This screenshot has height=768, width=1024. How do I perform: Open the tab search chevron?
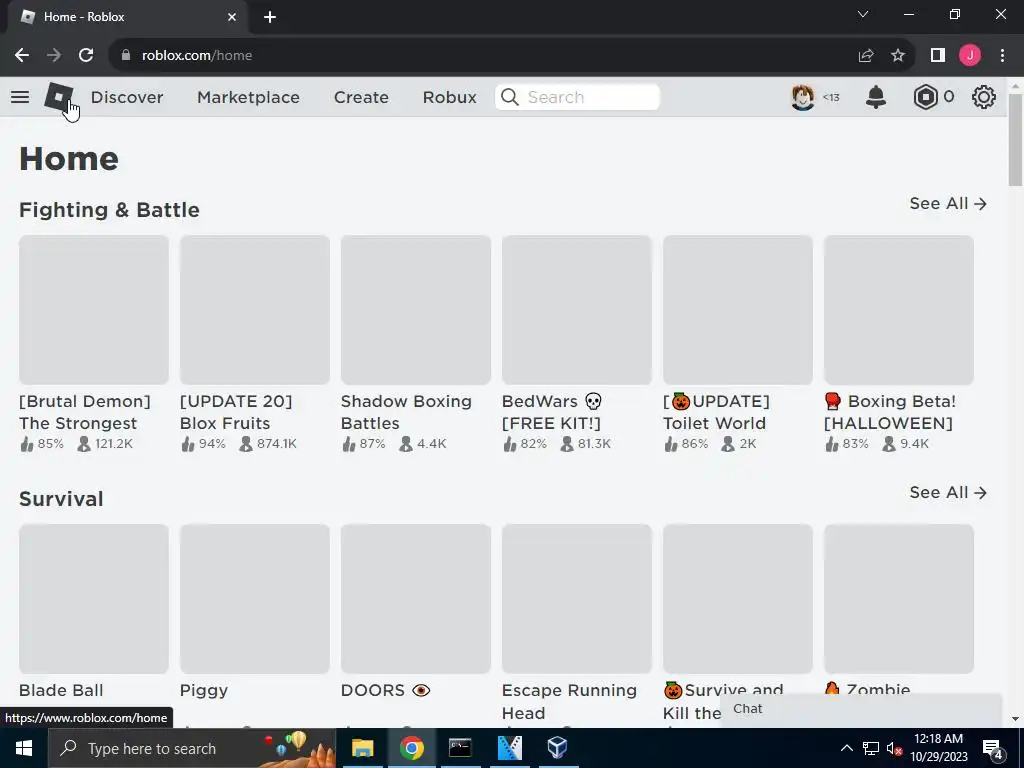click(x=863, y=14)
